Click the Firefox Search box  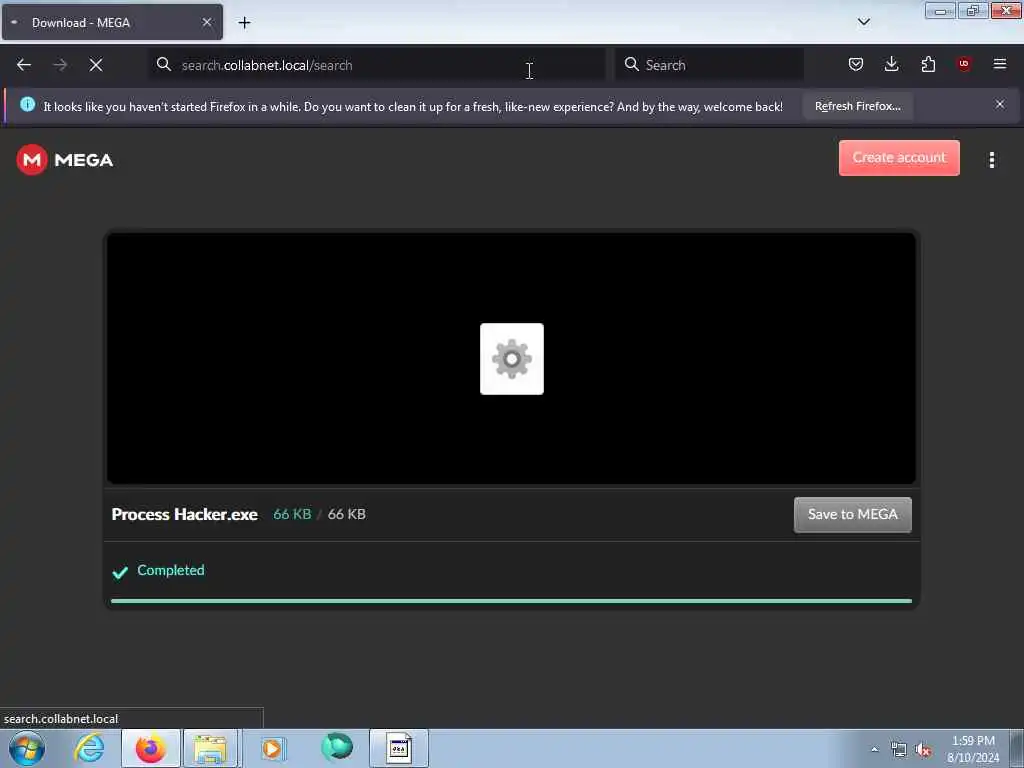click(x=709, y=65)
